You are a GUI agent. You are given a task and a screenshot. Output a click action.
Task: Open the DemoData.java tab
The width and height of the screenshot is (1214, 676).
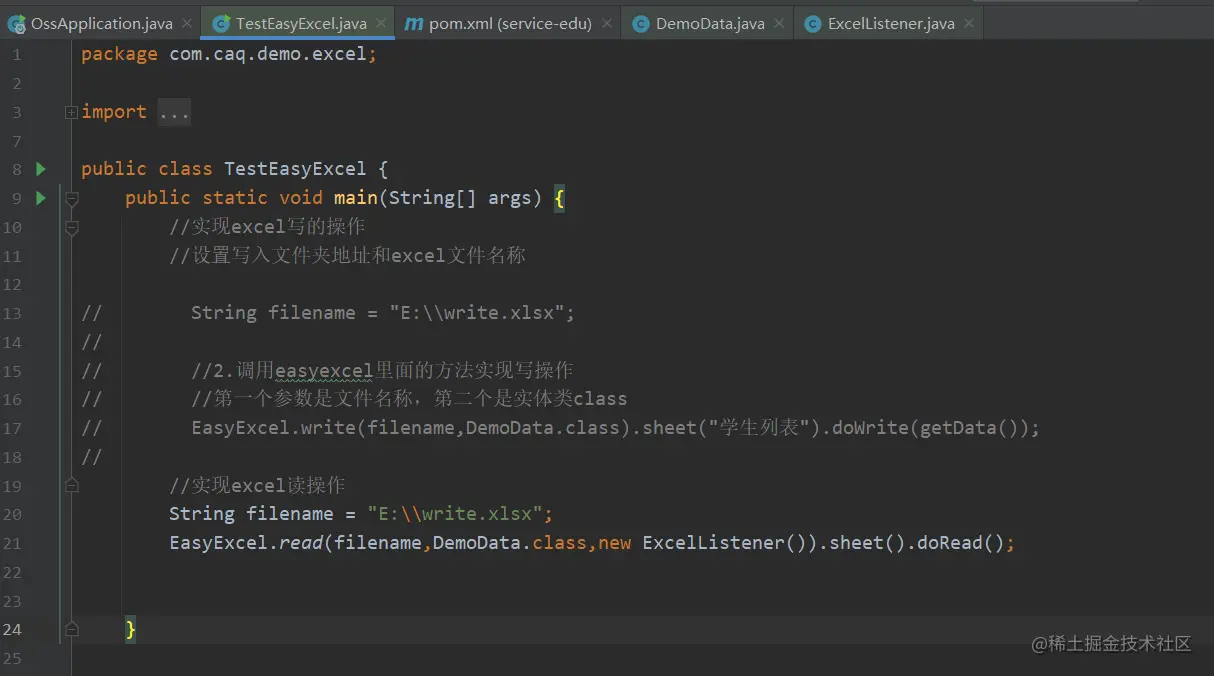tap(708, 23)
